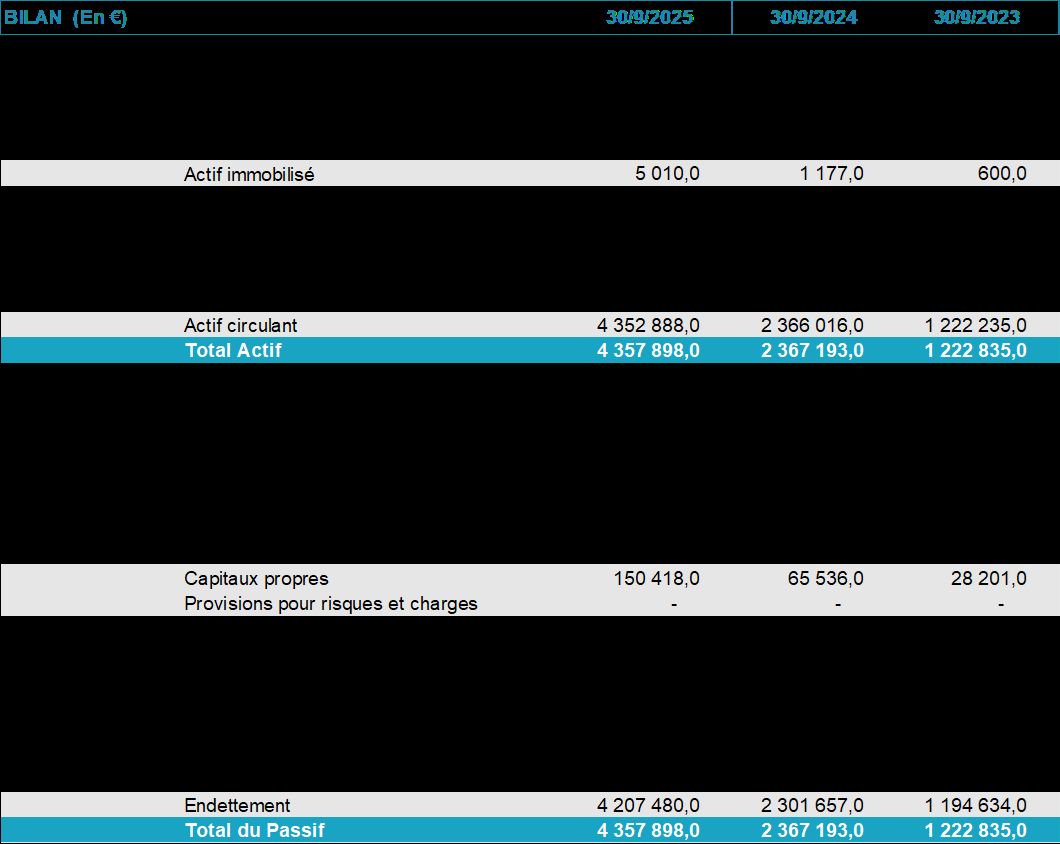The height and width of the screenshot is (844, 1060).
Task: Click the 30/9/2024 column header
Action: tap(813, 18)
